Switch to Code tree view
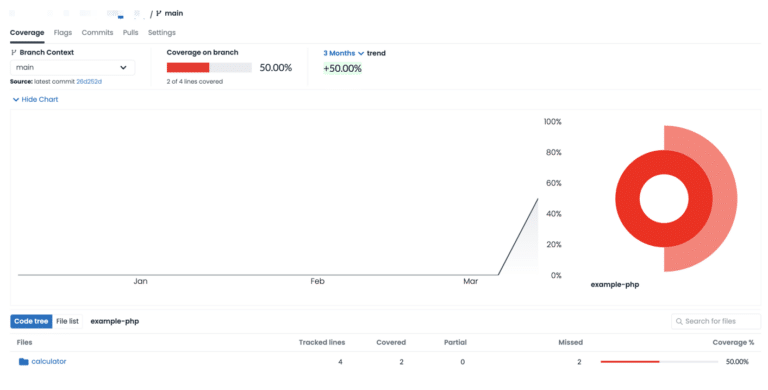This screenshot has height=390, width=768. (31, 321)
